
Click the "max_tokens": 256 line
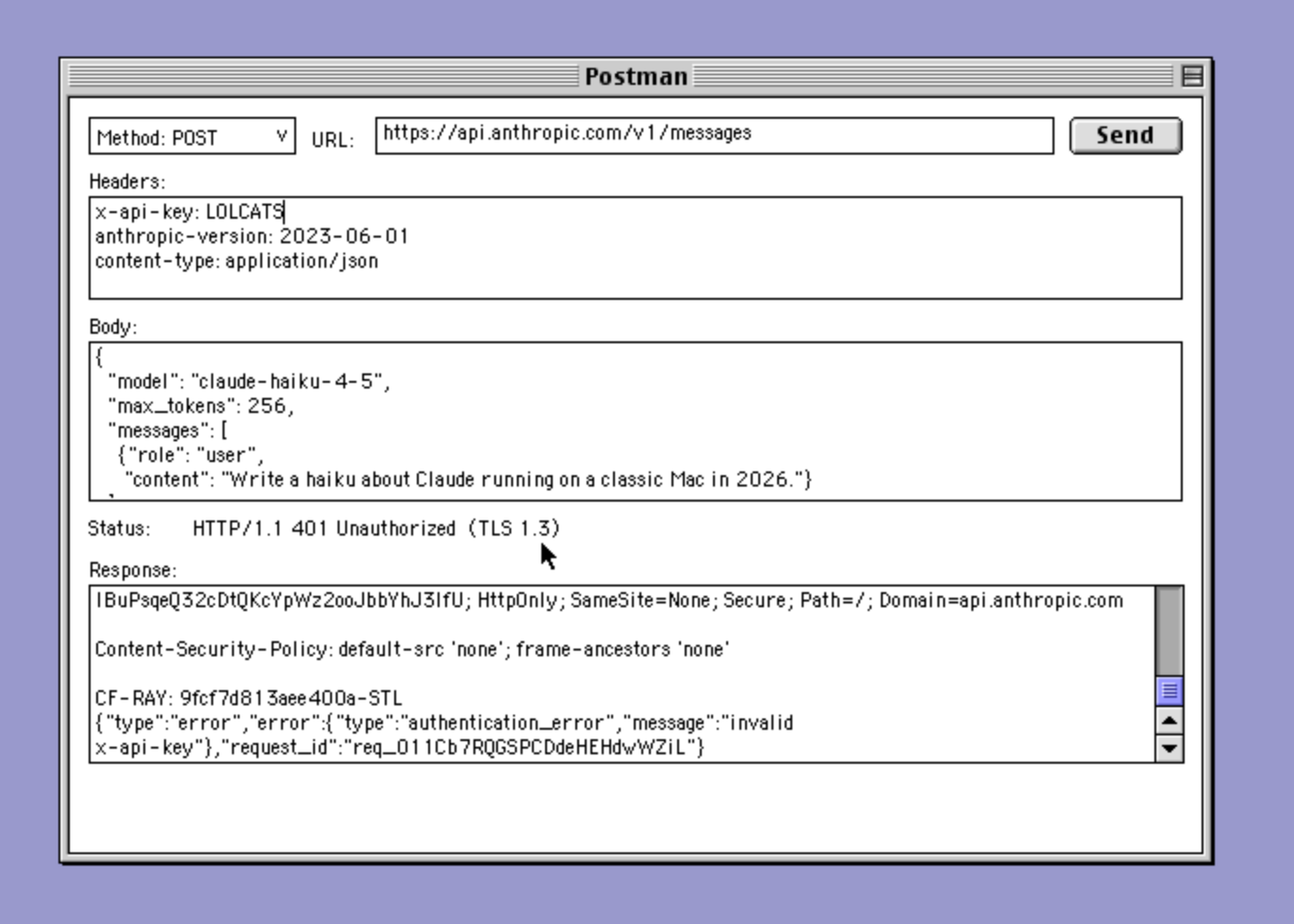point(201,406)
